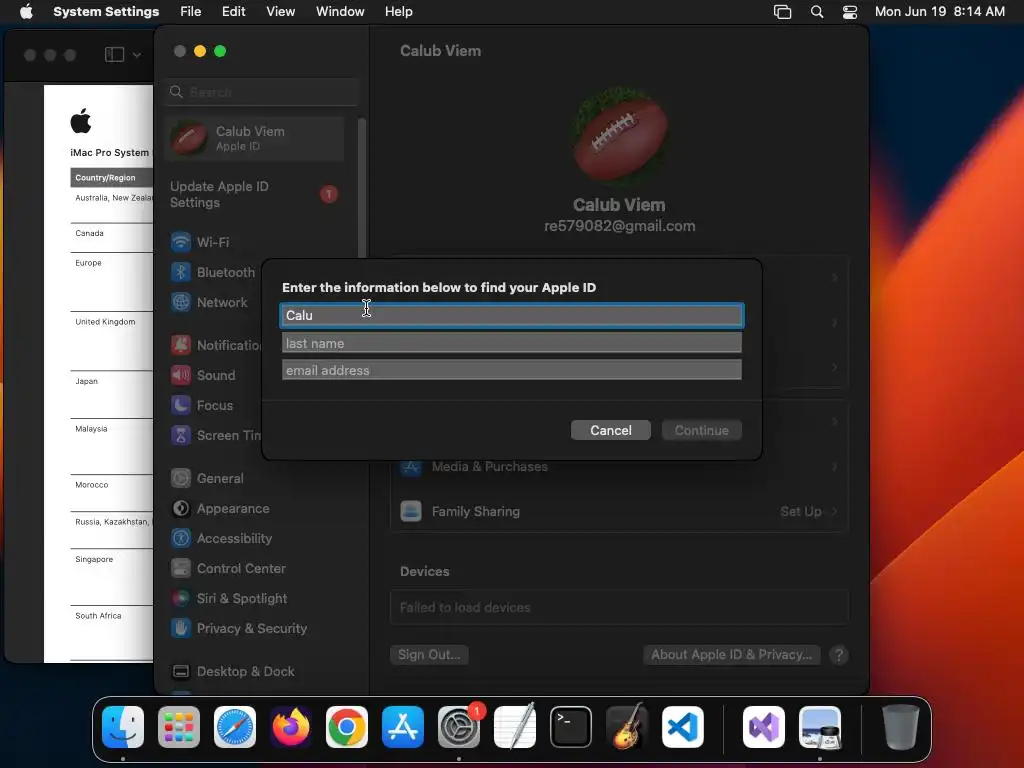
Task: Click the settings Search field
Action: (261, 92)
